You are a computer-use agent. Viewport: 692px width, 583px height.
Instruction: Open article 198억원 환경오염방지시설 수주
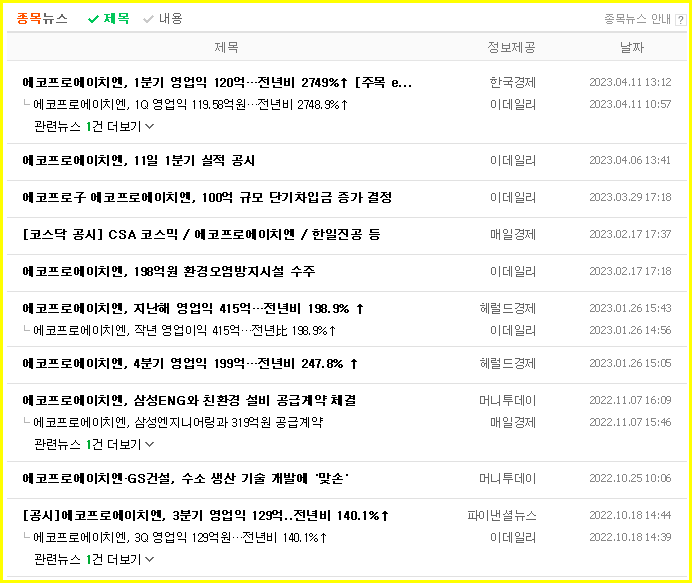[169, 271]
